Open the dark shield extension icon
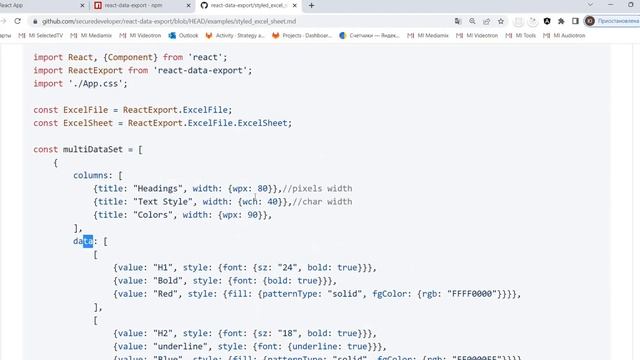The image size is (640, 360). 547,21
